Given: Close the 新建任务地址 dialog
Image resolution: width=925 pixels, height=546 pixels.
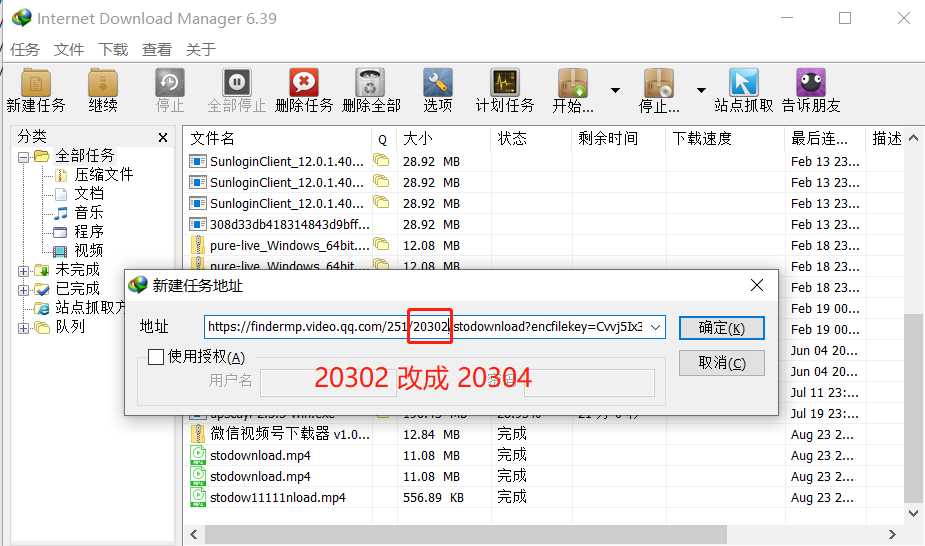Looking at the screenshot, I should (x=757, y=285).
